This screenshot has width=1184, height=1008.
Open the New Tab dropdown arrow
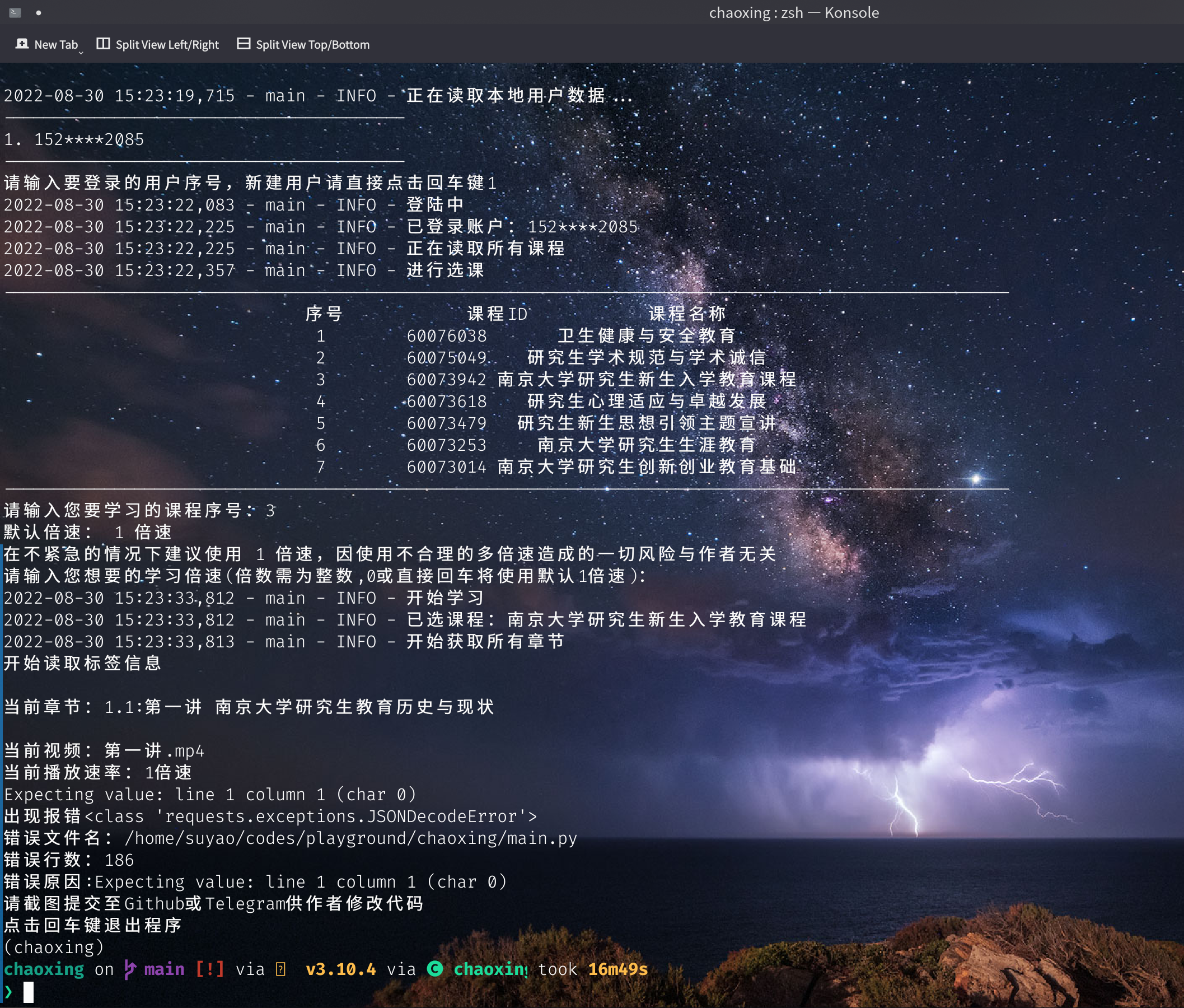click(x=81, y=53)
